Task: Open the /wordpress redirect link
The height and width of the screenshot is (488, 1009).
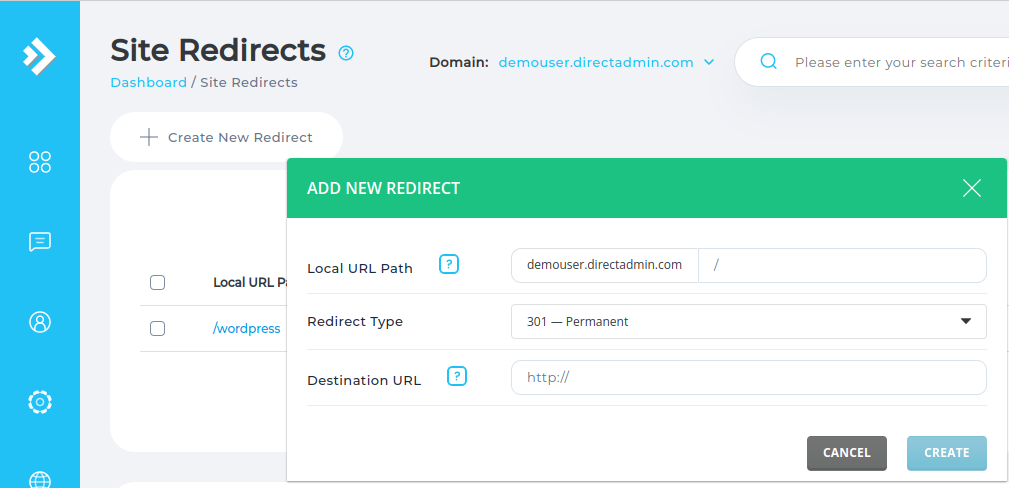Action: [x=246, y=328]
